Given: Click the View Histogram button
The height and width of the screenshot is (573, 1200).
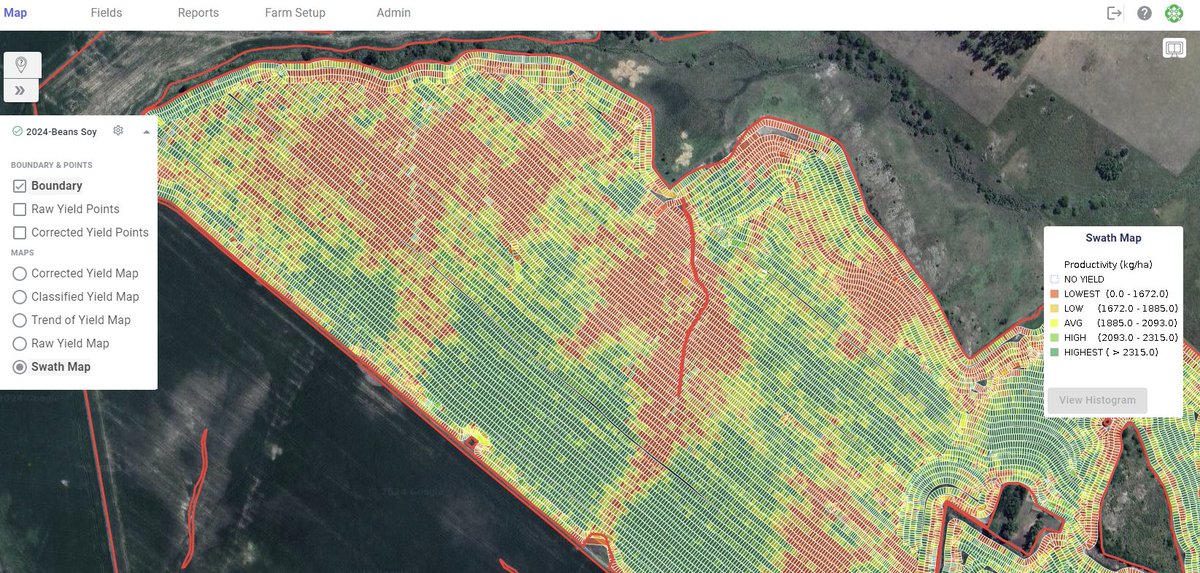Looking at the screenshot, I should pos(1097,400).
